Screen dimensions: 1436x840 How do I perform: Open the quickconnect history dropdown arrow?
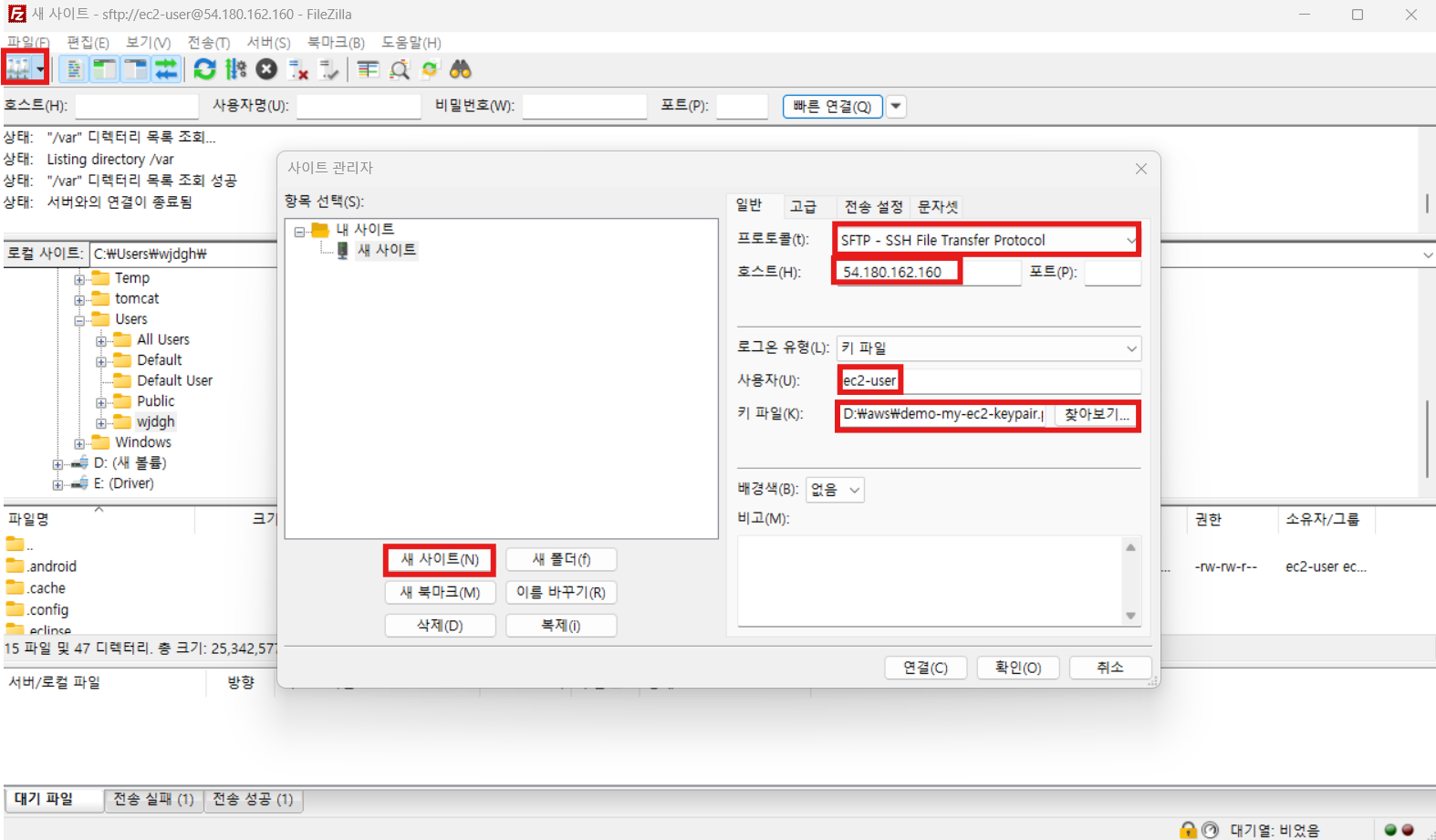point(896,107)
